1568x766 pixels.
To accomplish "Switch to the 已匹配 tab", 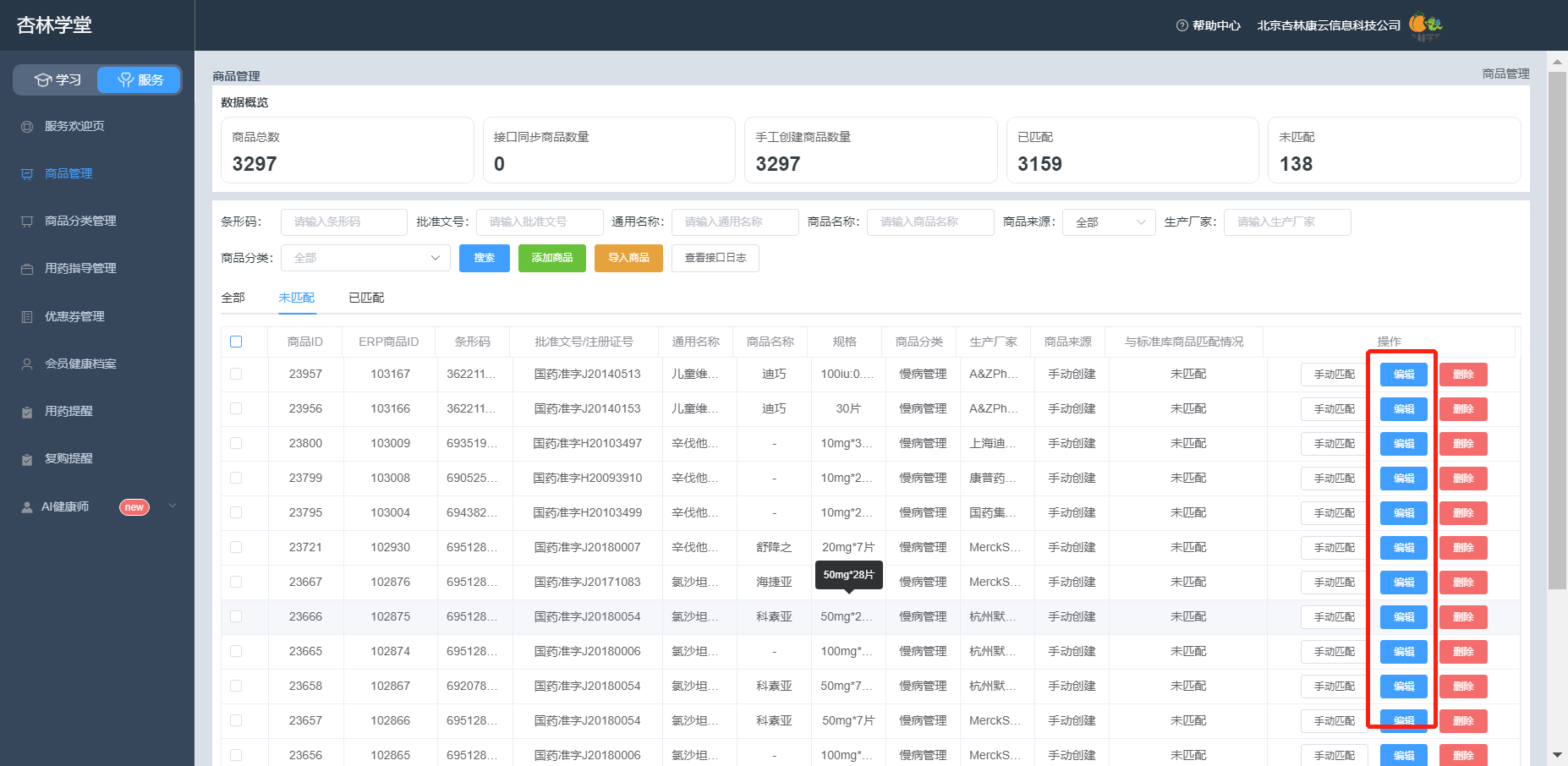I will click(366, 298).
